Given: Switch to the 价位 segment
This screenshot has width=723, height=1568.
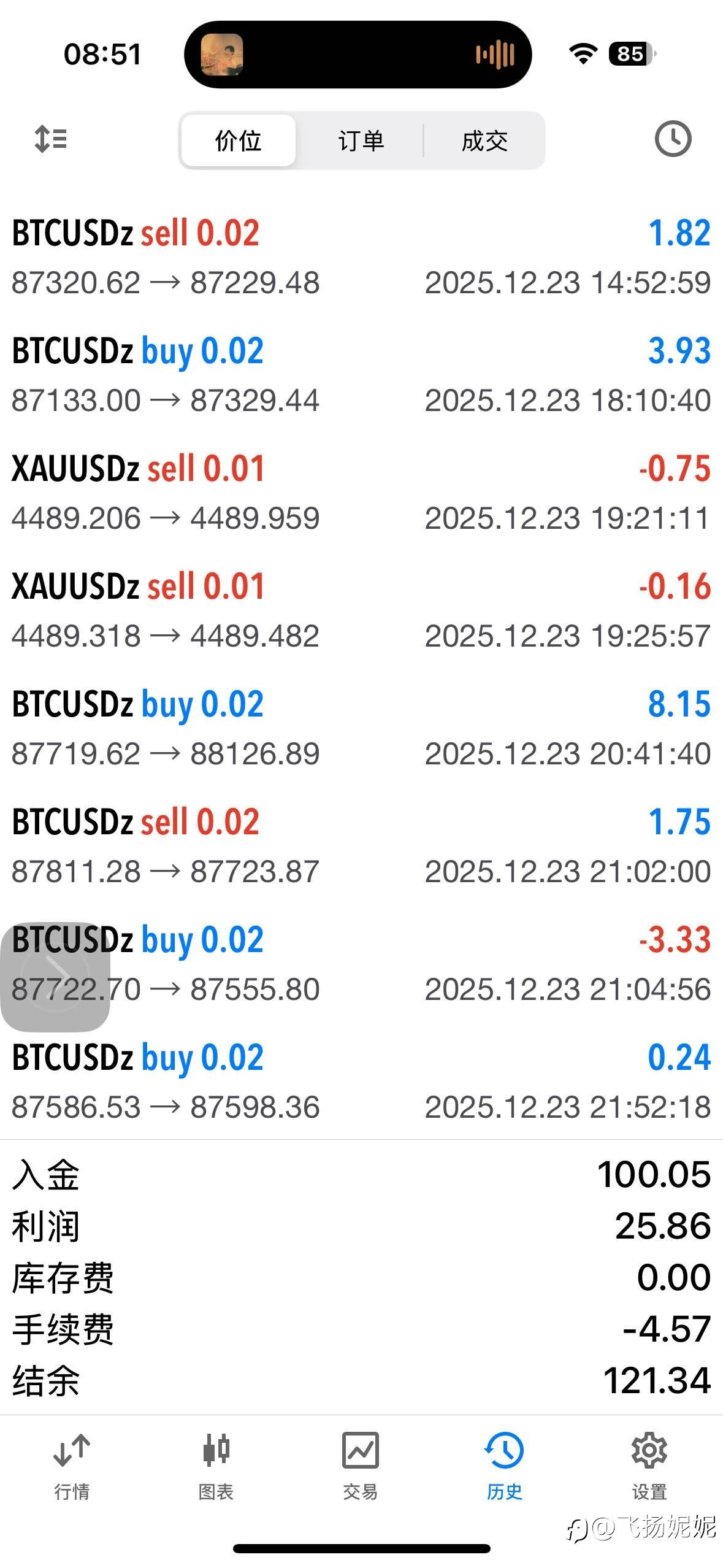Looking at the screenshot, I should point(239,140).
